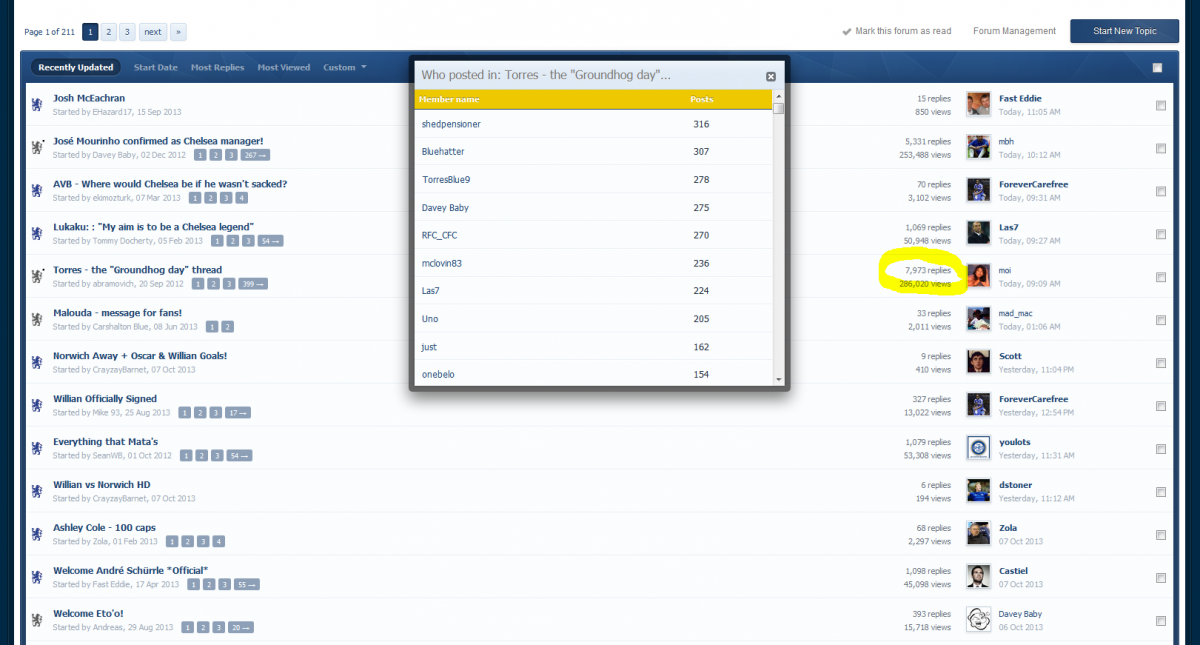
Task: Click Chelsea crest icon beside Welcome Eto'o
Action: click(x=37, y=620)
